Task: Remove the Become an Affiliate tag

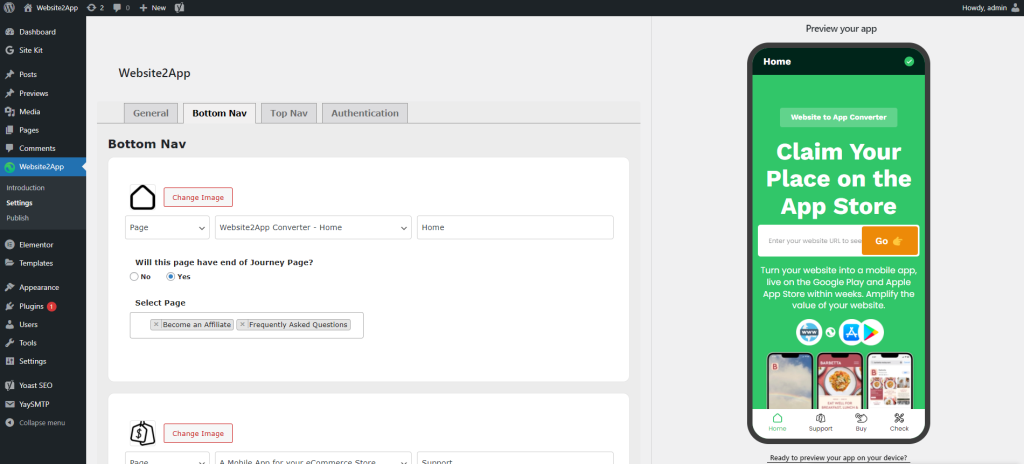Action: point(156,324)
